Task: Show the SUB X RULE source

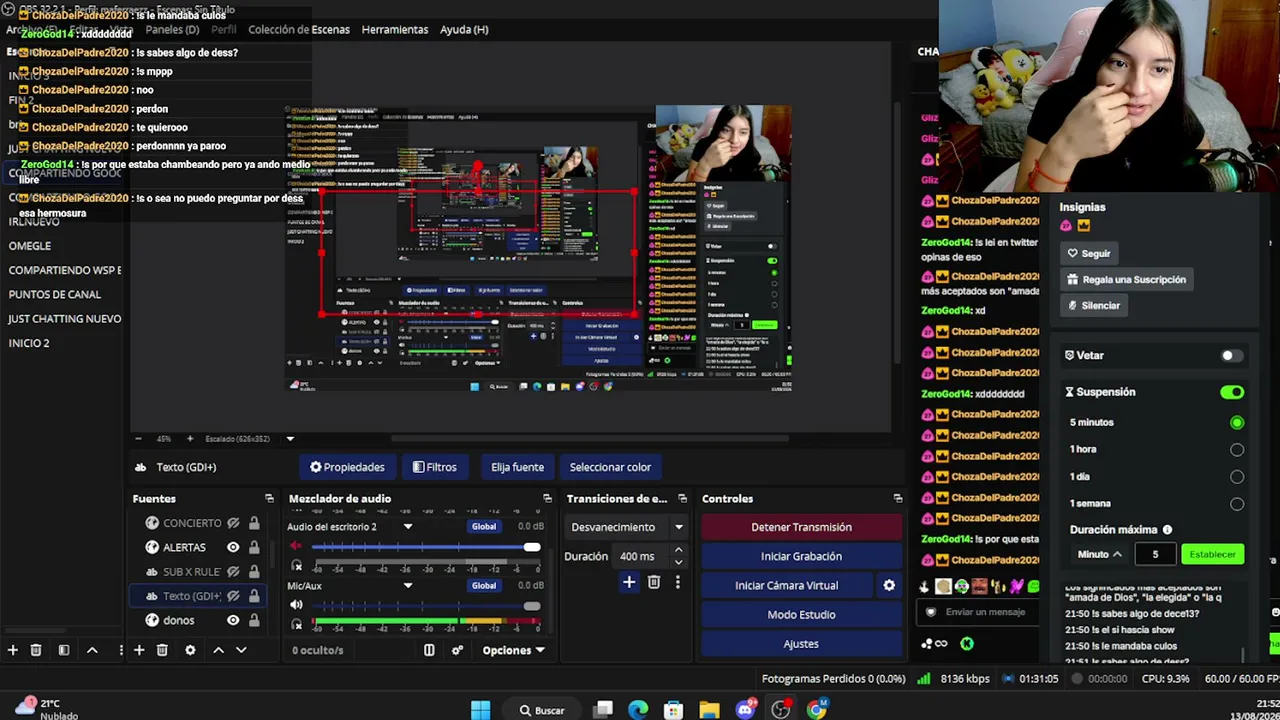Action: [x=233, y=572]
